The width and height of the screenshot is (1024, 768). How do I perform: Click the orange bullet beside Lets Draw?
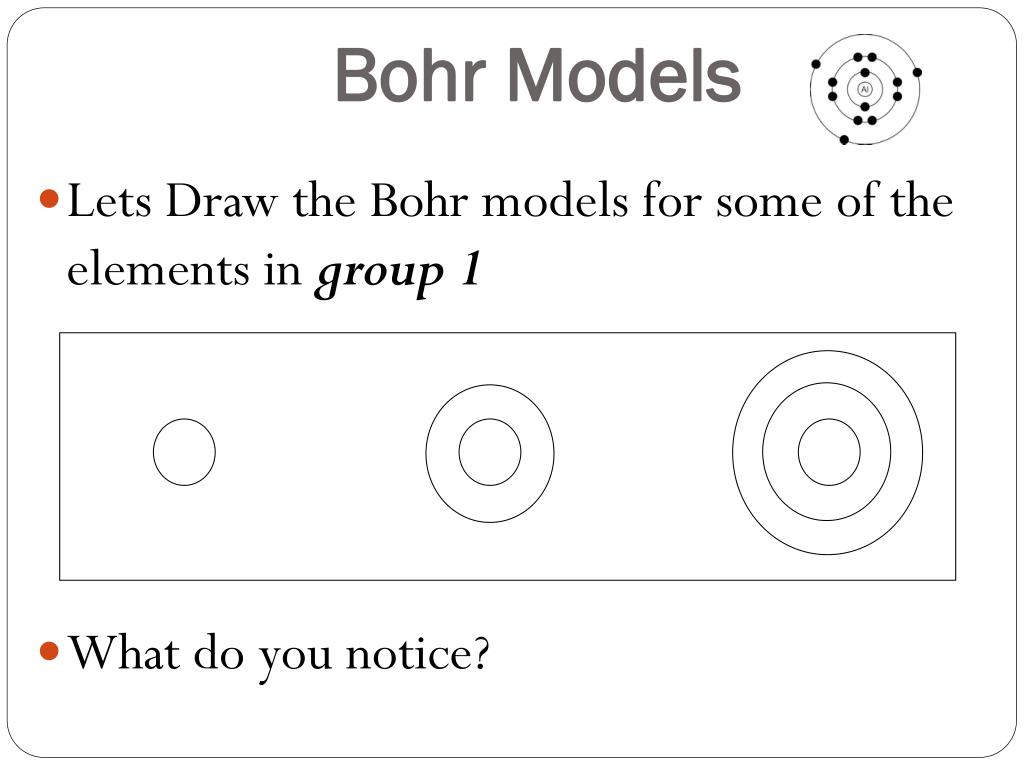coord(49,198)
